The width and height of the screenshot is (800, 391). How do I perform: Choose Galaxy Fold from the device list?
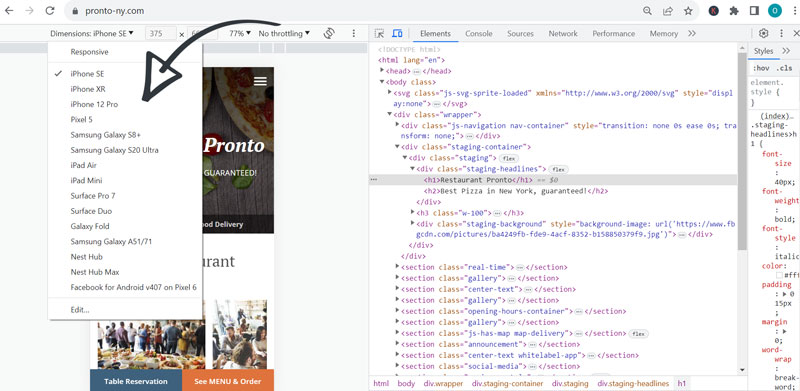pos(126,226)
